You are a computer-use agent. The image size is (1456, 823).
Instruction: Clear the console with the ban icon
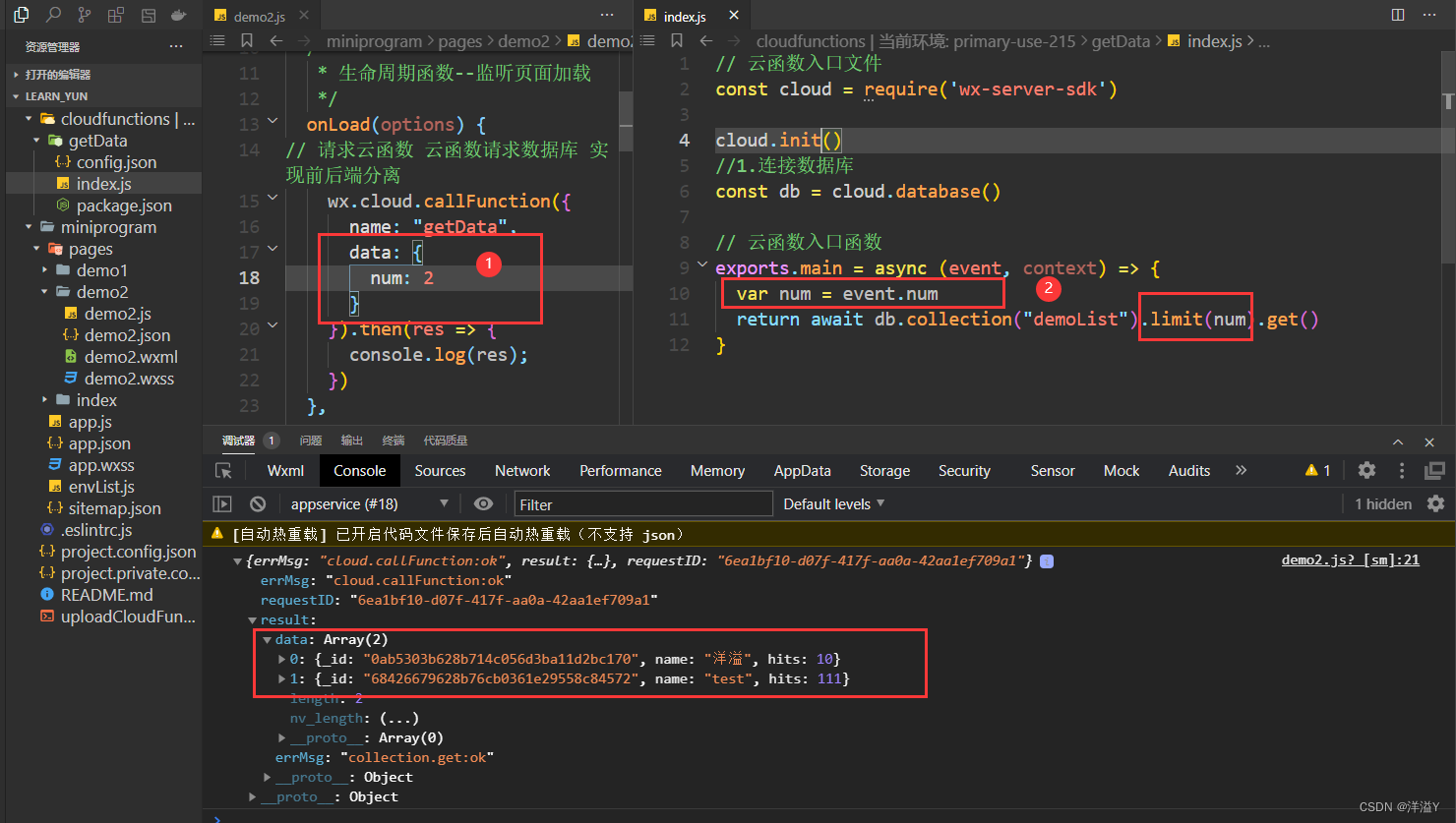pos(258,504)
